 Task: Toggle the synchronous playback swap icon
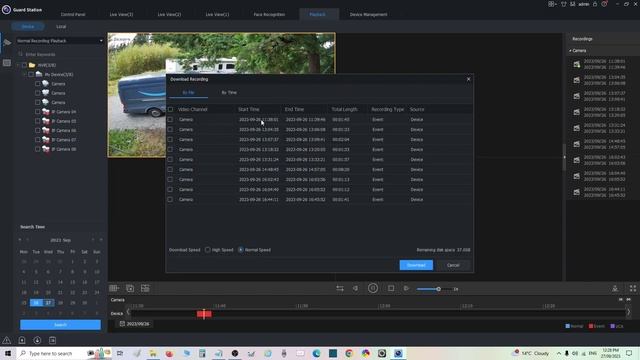(x=340, y=288)
